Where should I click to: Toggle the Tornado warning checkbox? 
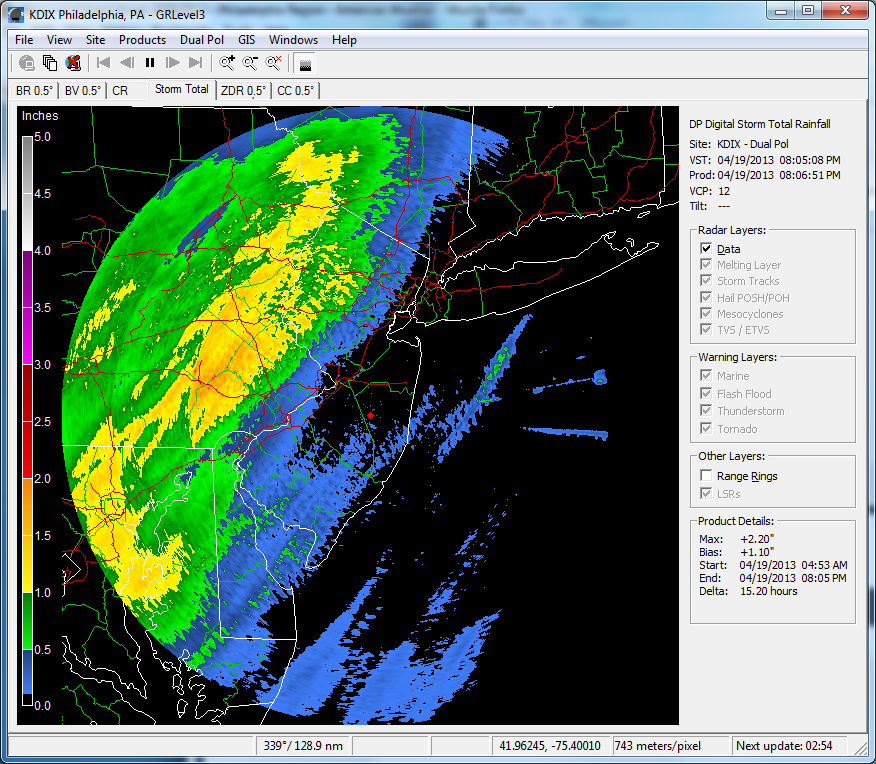(x=706, y=428)
